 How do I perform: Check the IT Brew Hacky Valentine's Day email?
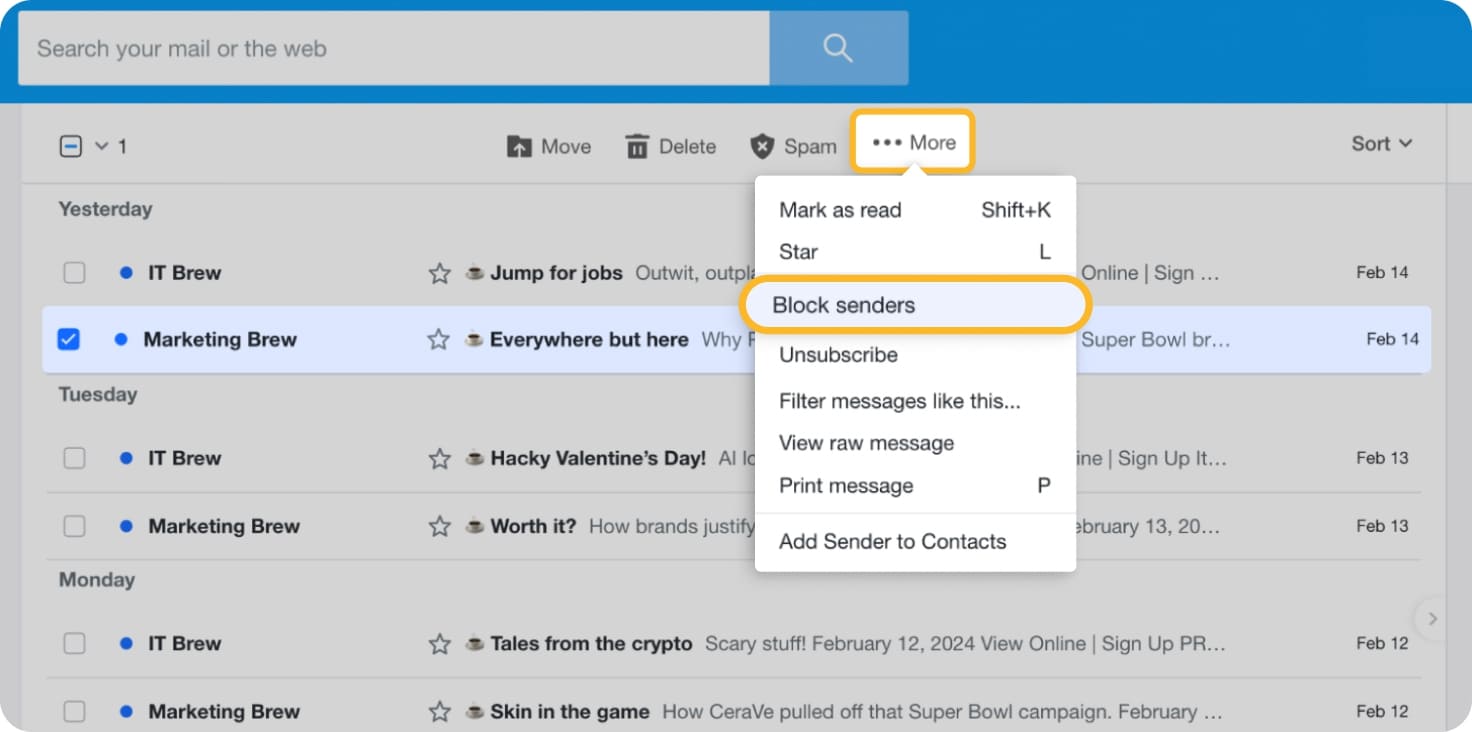74,458
